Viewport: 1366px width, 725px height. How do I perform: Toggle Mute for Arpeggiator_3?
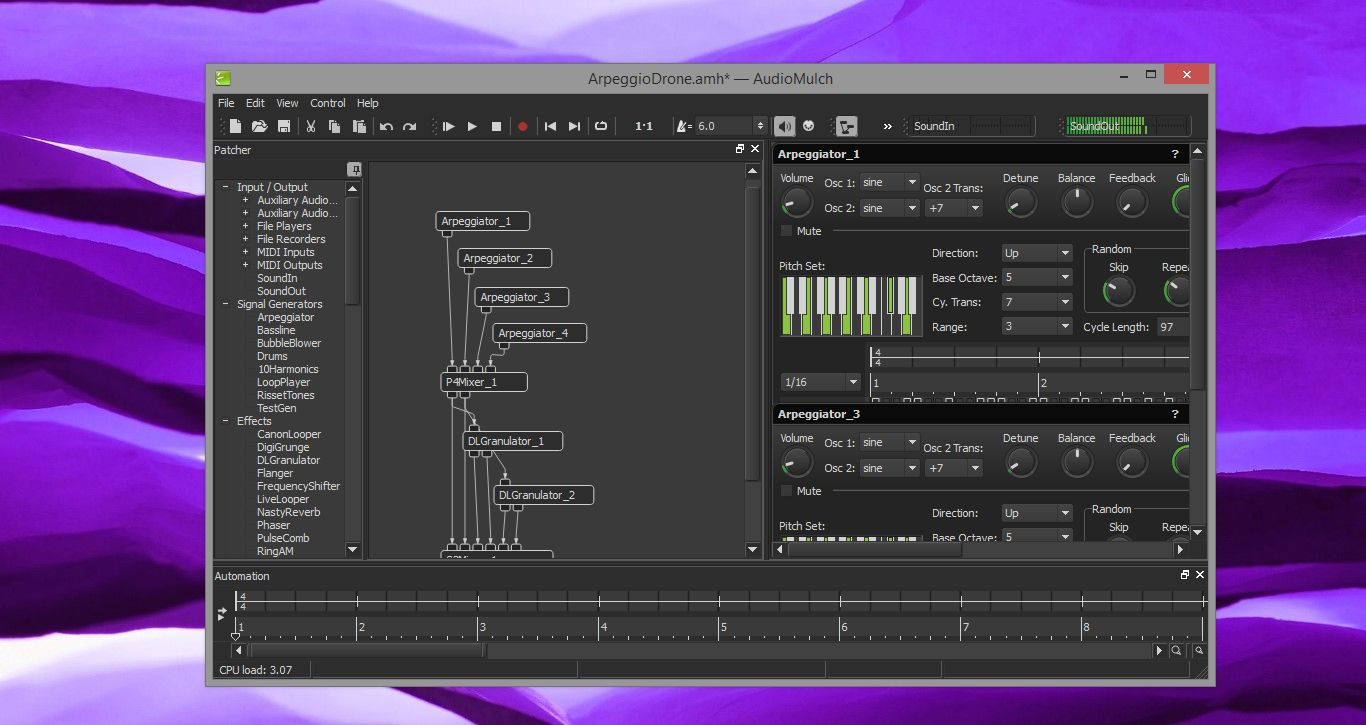point(787,490)
